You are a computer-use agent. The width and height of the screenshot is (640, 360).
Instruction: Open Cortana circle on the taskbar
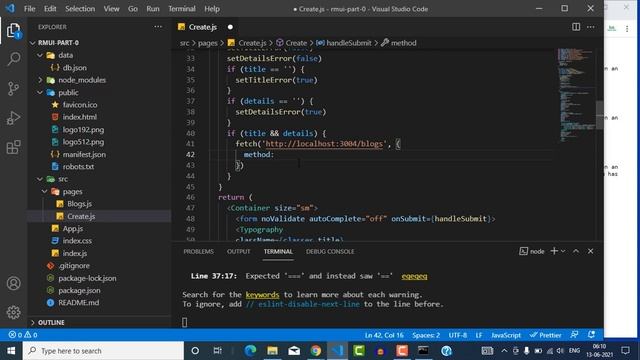[x=195, y=351]
